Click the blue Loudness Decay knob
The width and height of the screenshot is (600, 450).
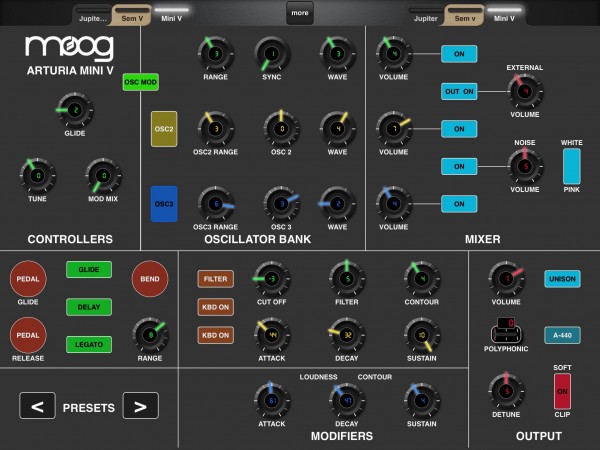(347, 401)
